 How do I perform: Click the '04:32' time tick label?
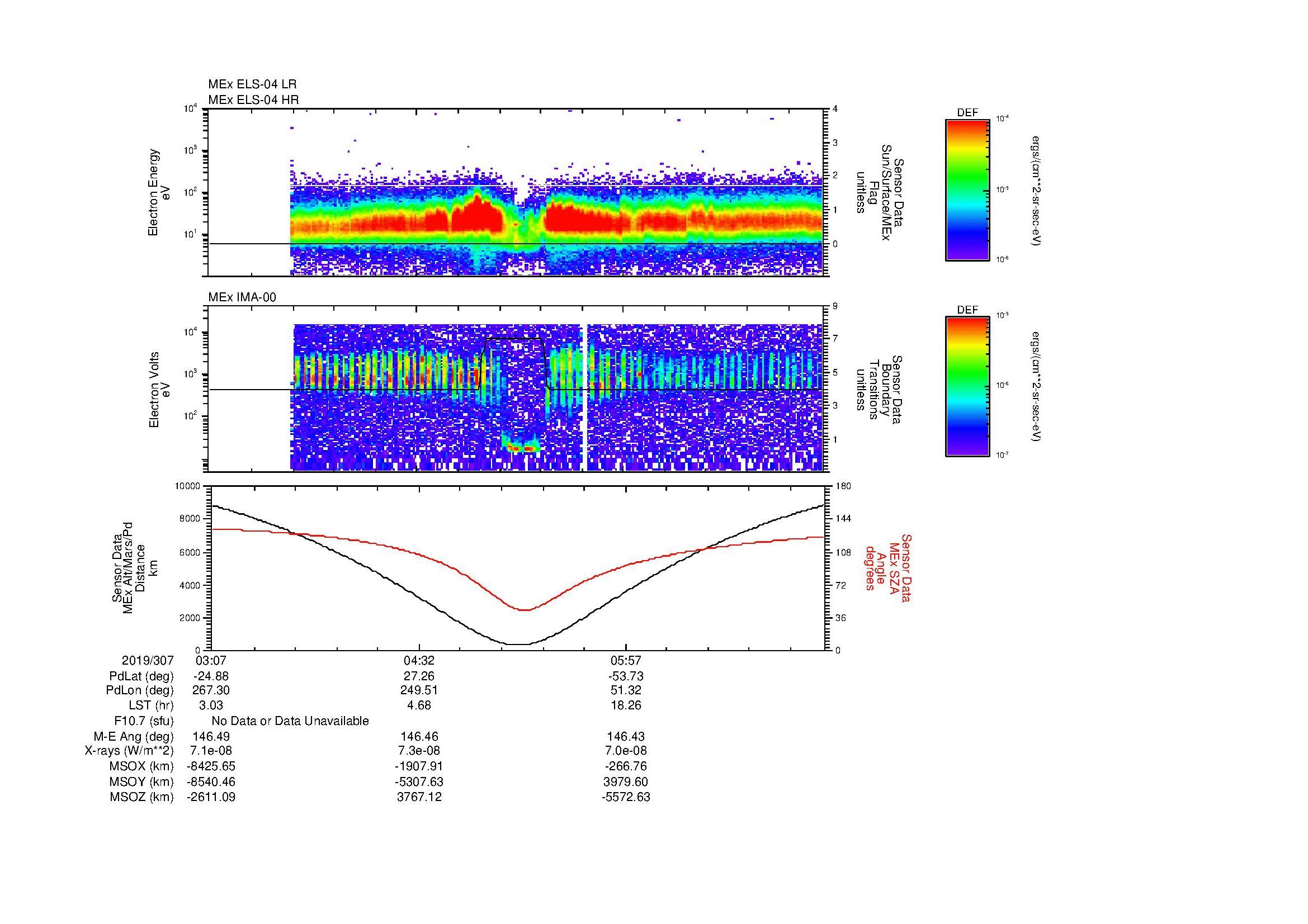click(419, 660)
